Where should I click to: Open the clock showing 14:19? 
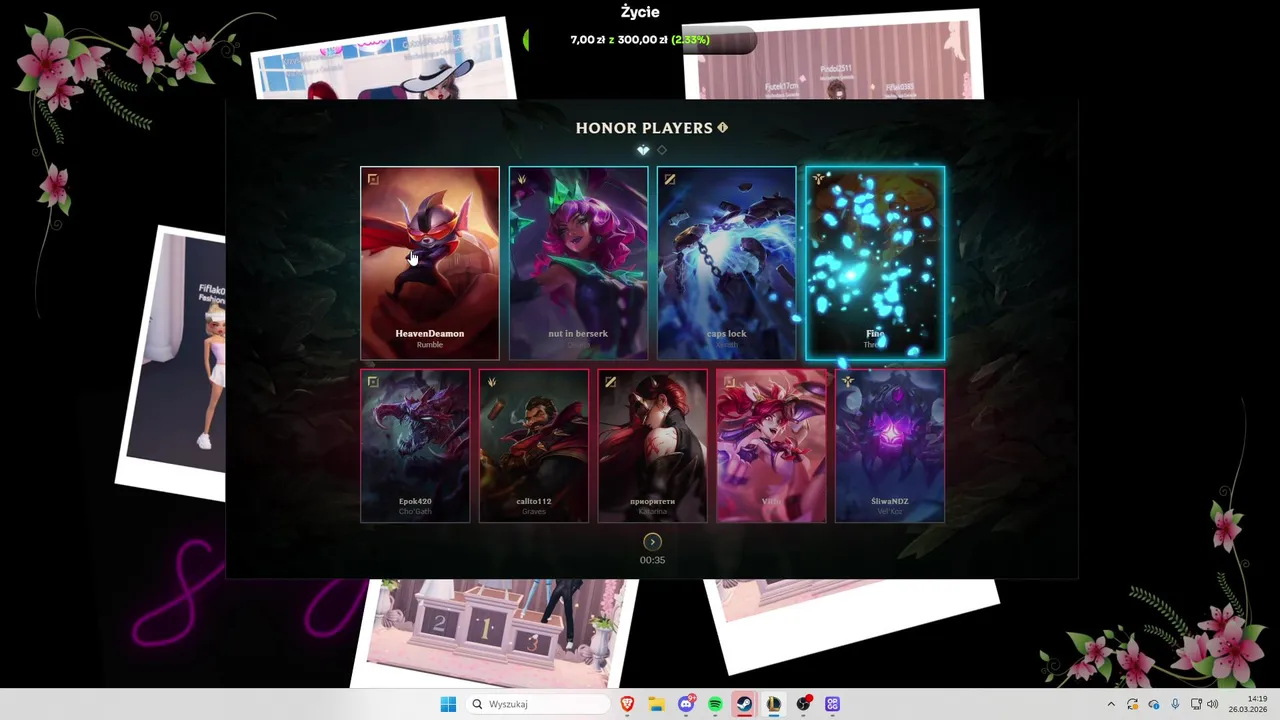pyautogui.click(x=1248, y=704)
